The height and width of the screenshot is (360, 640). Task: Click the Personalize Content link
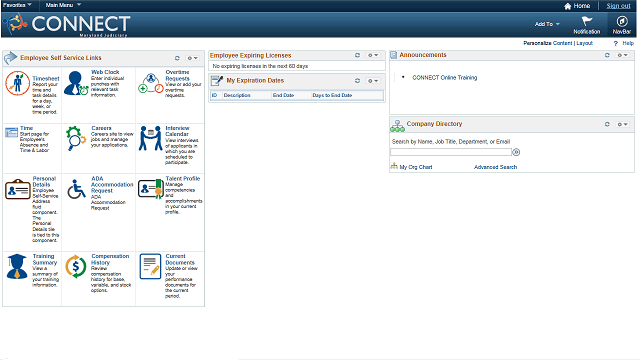(x=562, y=43)
